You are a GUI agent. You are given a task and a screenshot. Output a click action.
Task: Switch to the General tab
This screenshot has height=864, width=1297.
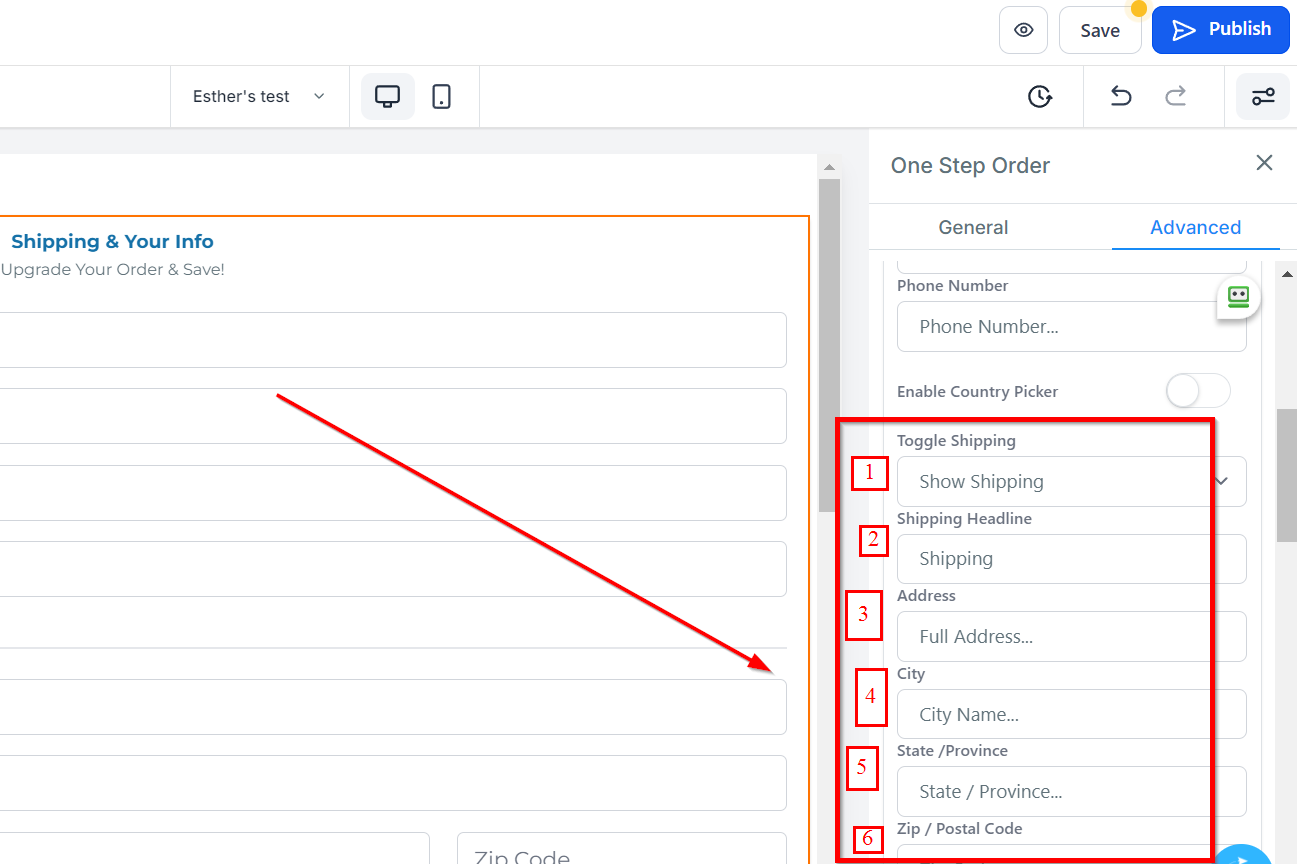pos(973,227)
